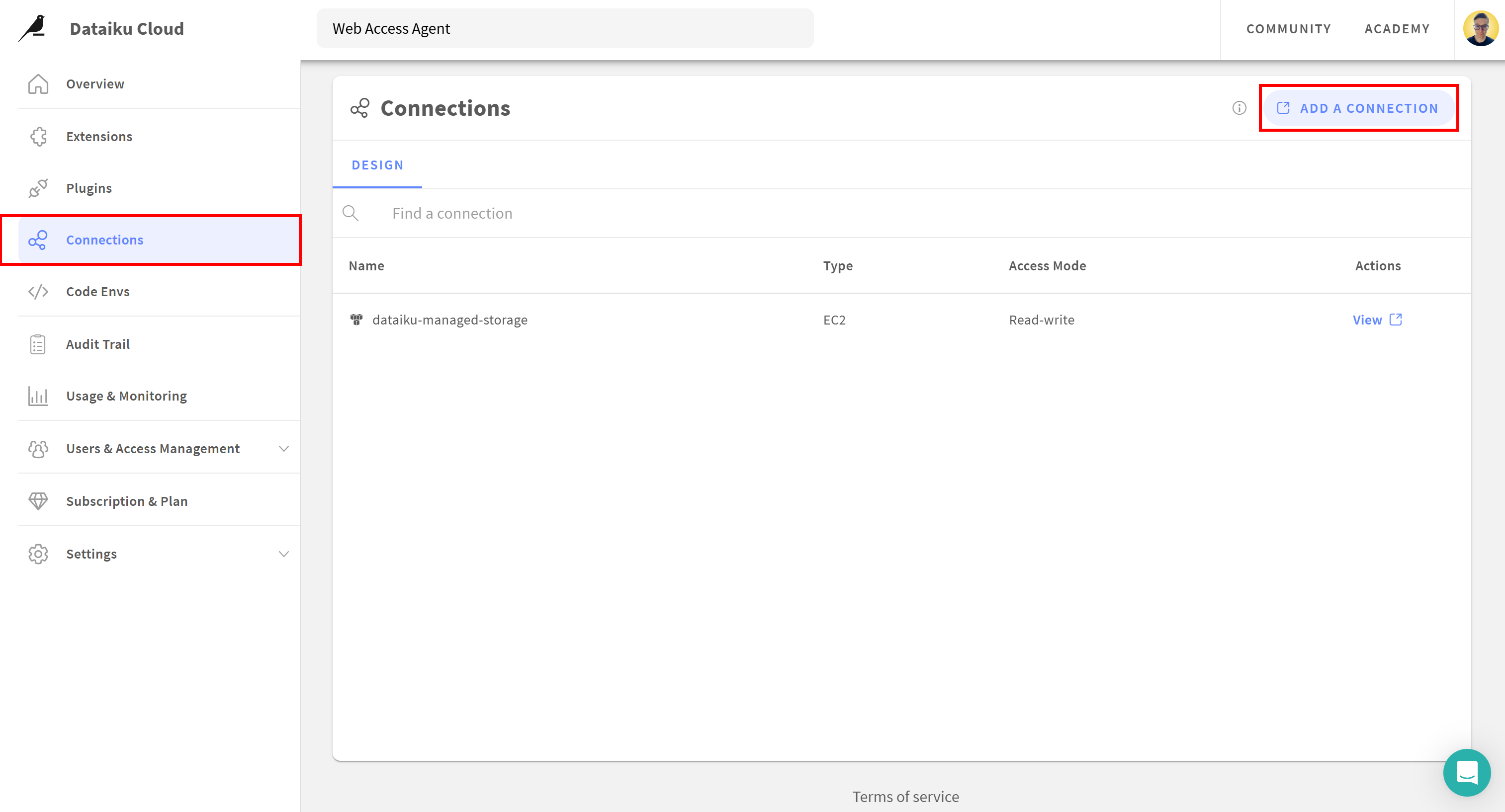The image size is (1505, 812).
Task: Open Usage & Monitoring in sidebar
Action: coord(159,396)
